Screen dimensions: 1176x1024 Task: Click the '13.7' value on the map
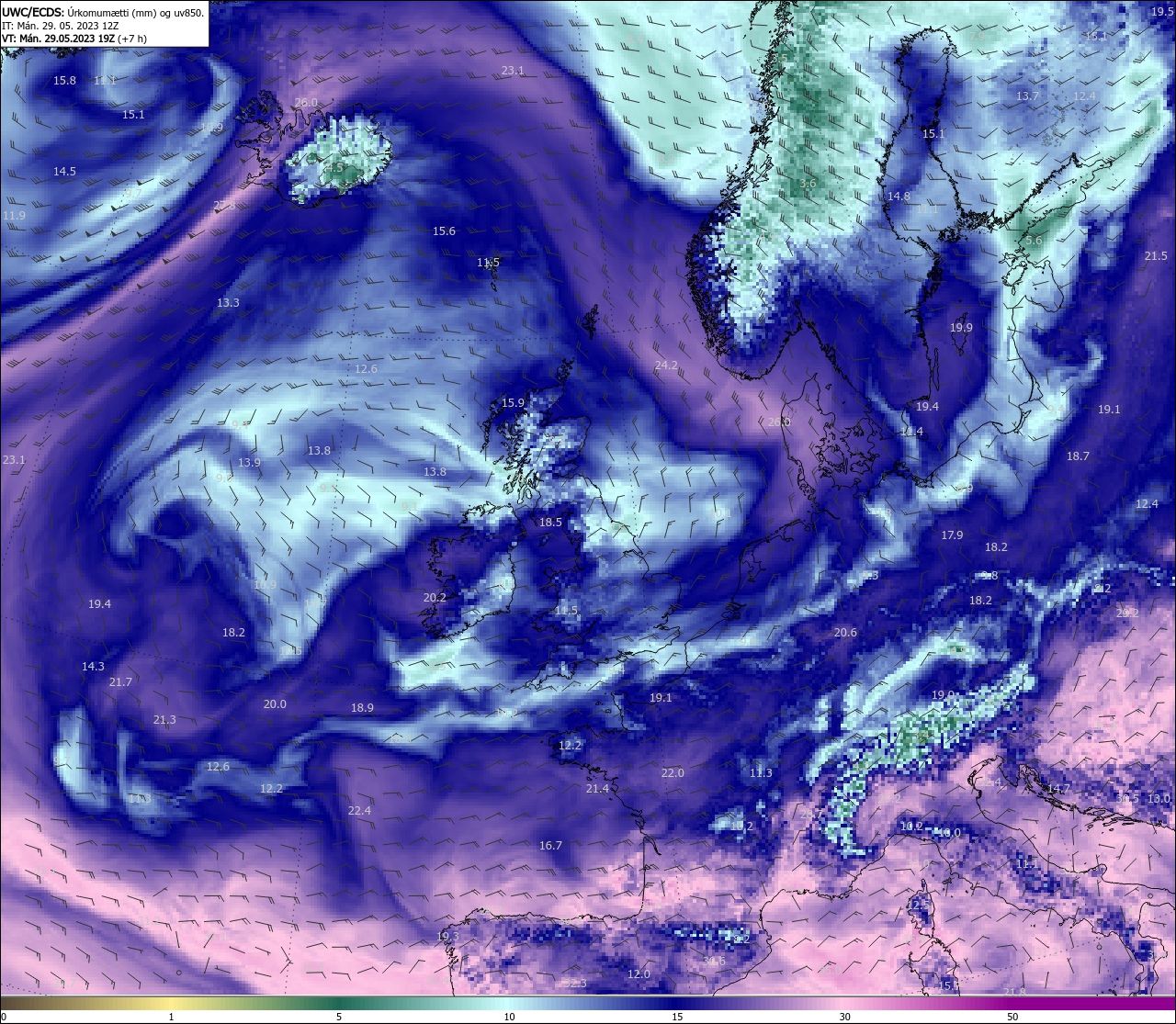[x=1027, y=96]
